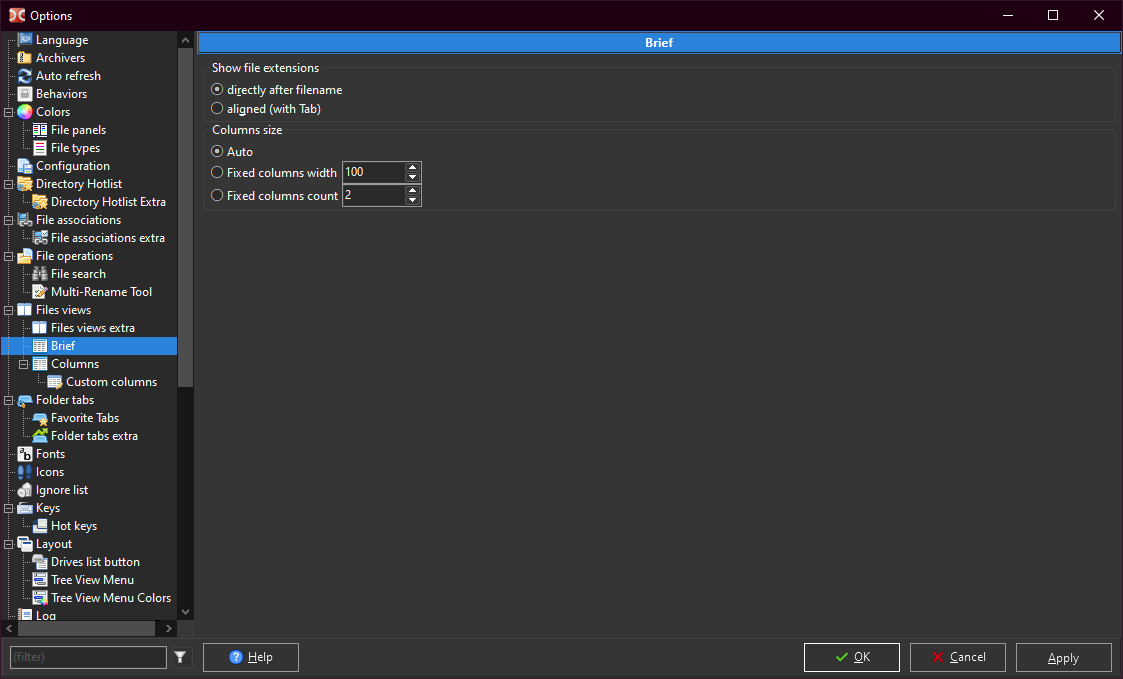The height and width of the screenshot is (679, 1123).
Task: Select 'Fixed columns count' radio option
Action: tap(217, 196)
